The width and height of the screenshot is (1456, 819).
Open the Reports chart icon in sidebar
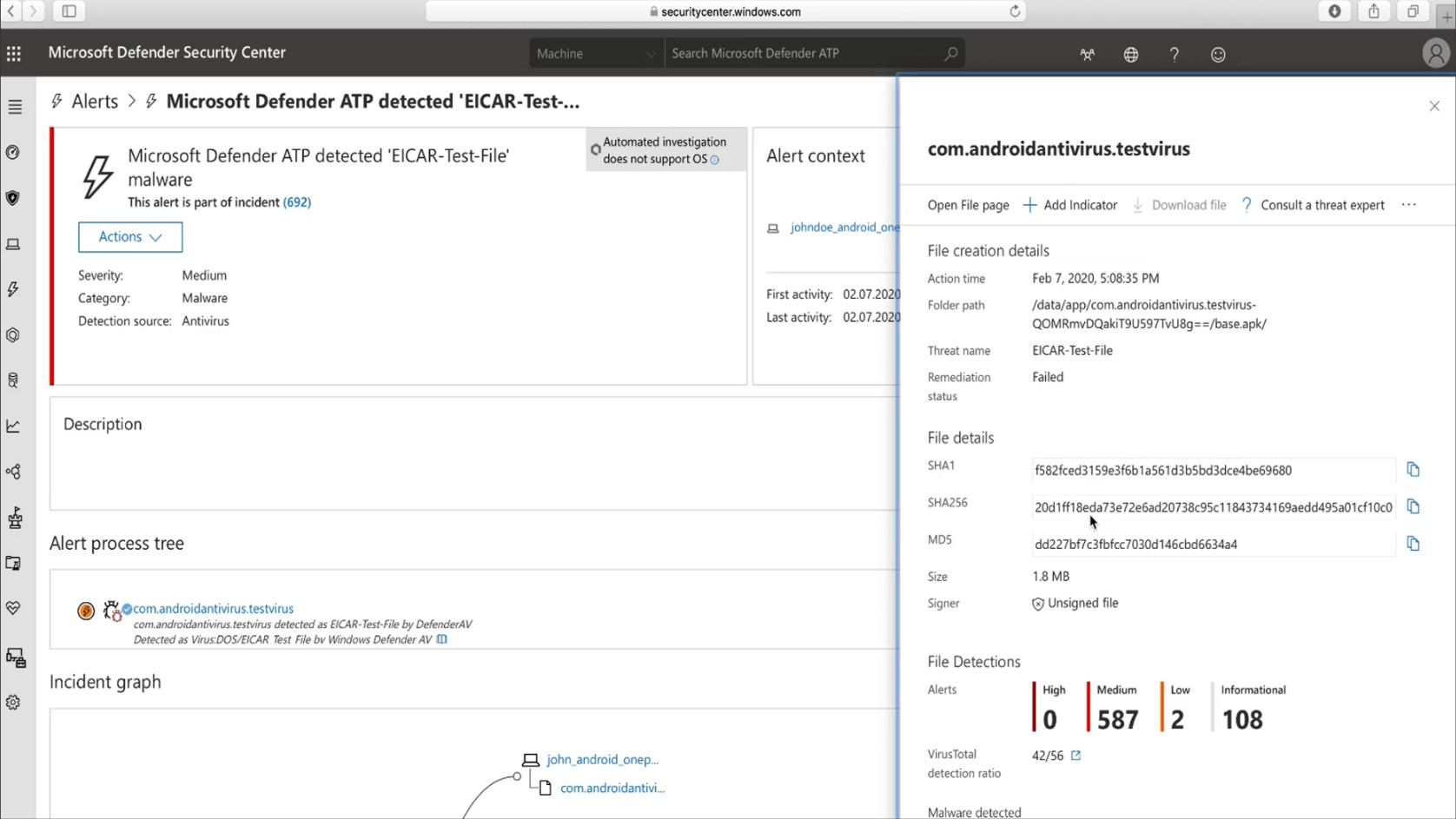(13, 426)
